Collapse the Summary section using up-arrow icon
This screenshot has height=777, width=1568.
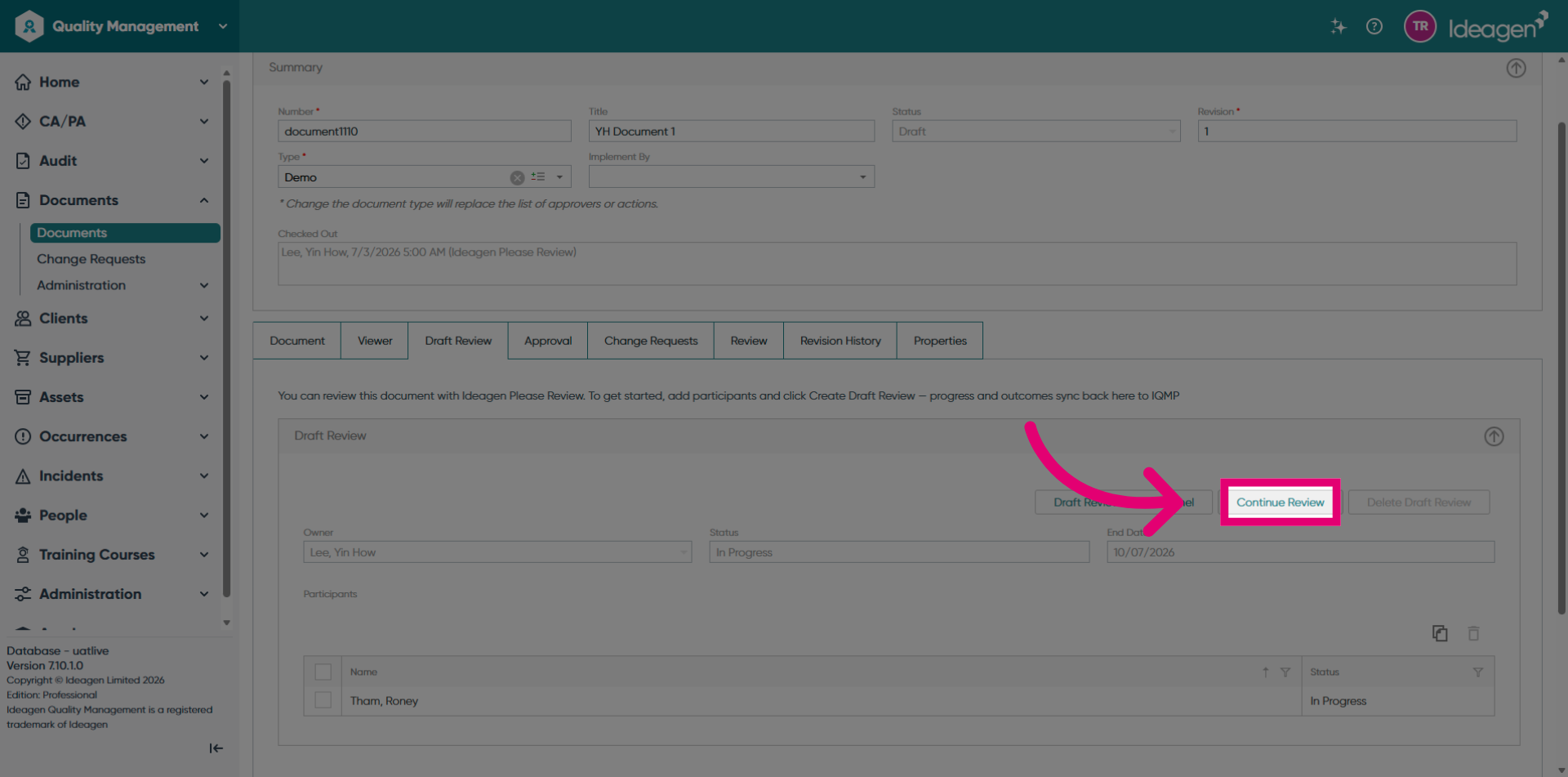1516,68
